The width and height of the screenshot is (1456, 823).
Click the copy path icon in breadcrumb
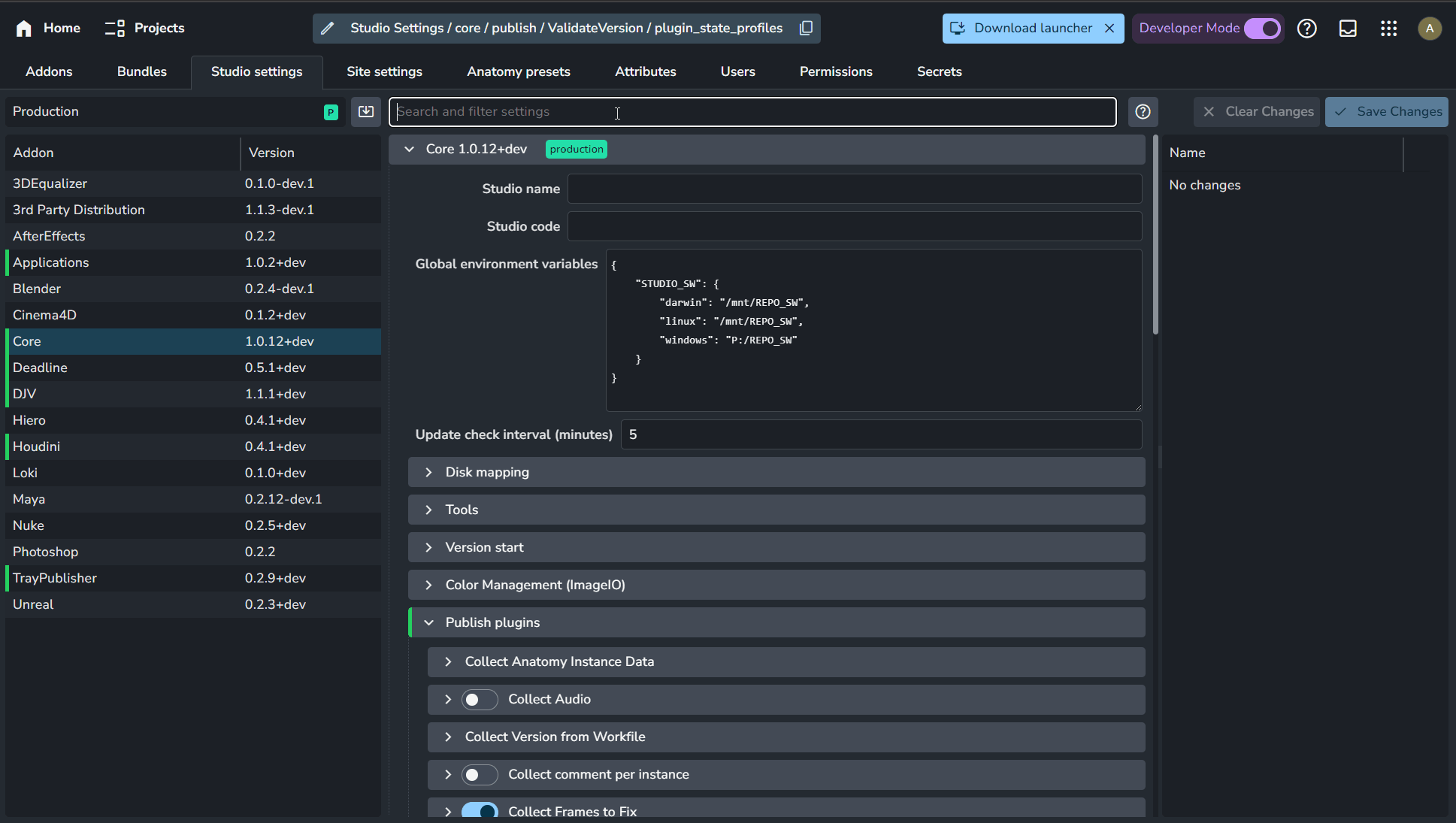coord(806,29)
